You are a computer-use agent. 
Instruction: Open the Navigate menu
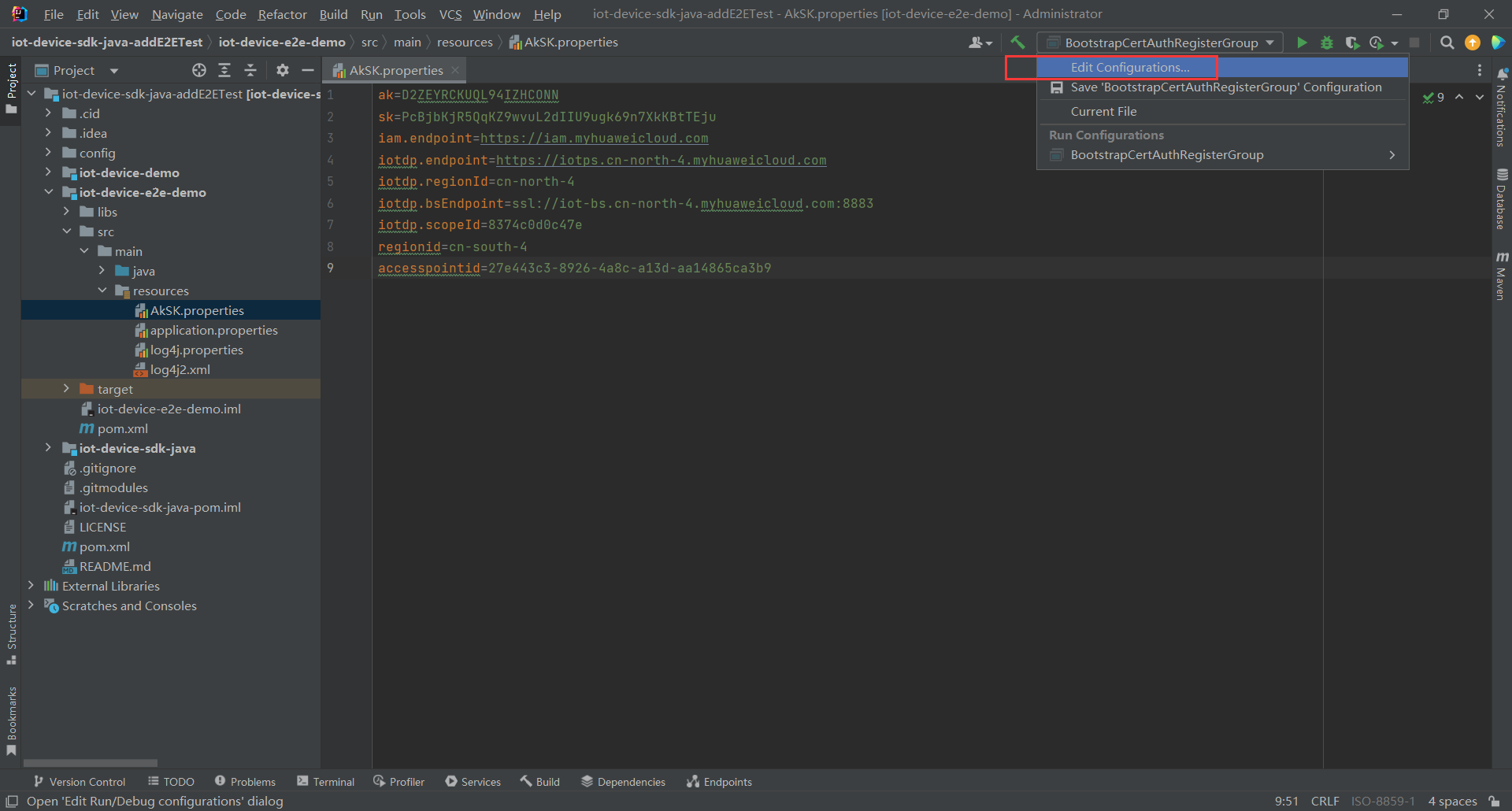tap(177, 14)
